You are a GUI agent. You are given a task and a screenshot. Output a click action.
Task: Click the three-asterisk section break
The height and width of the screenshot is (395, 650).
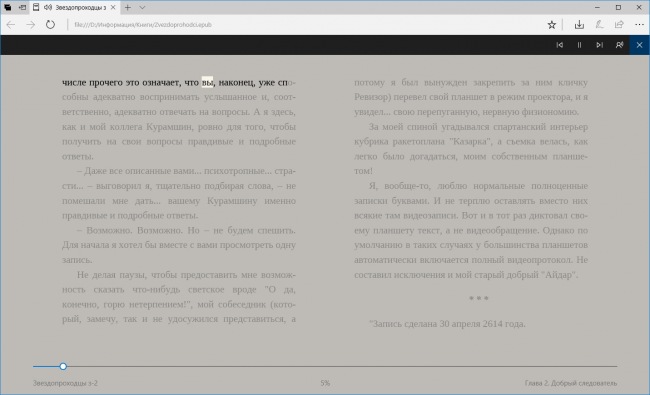pos(478,298)
